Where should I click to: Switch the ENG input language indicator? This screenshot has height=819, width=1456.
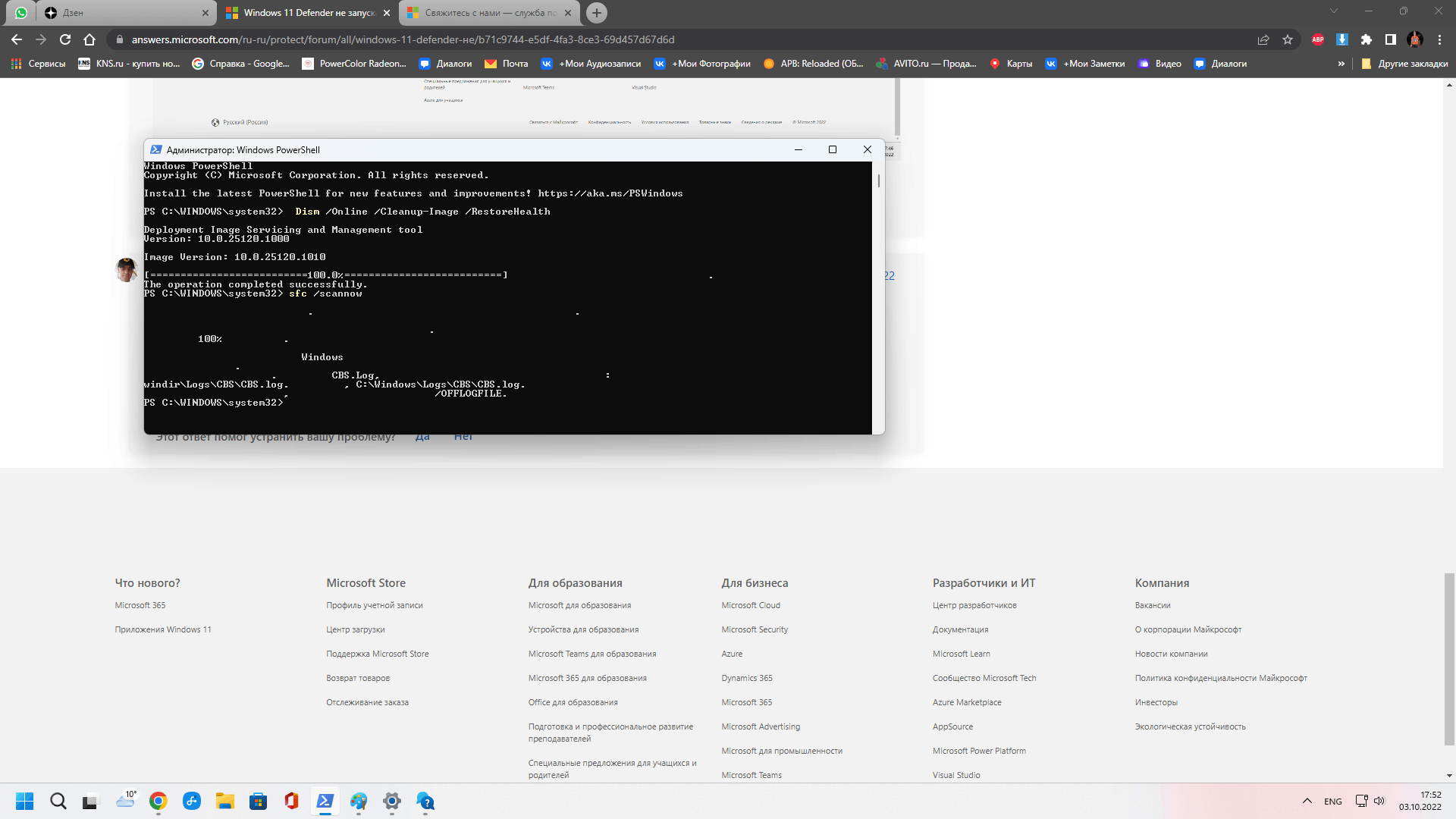[1333, 801]
